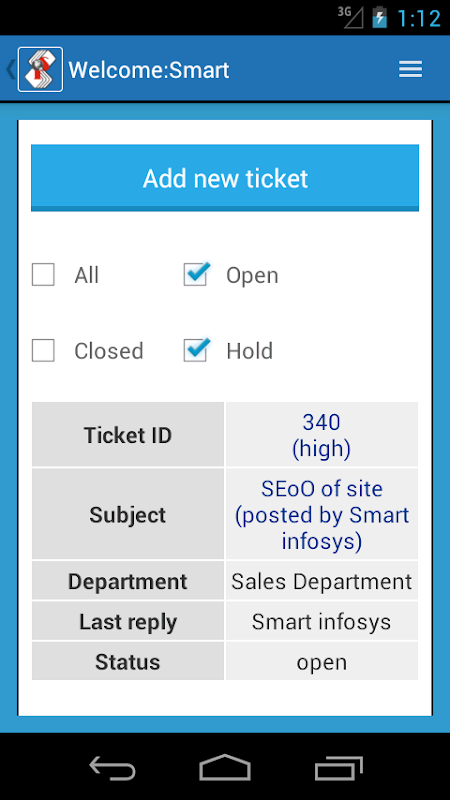Open the recent apps icon

(339, 768)
